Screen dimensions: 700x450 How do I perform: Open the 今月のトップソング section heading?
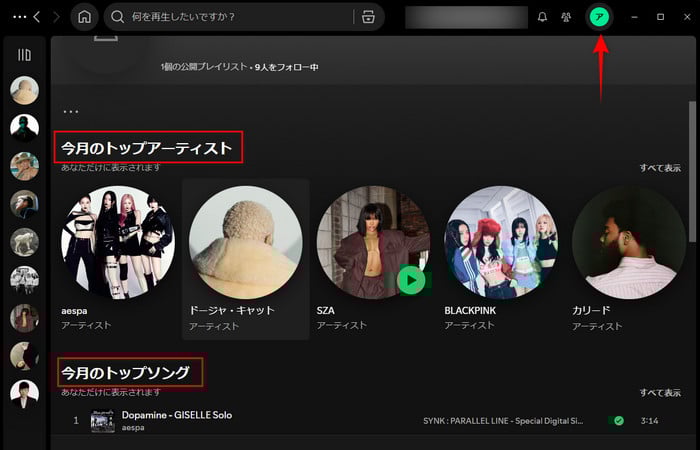(x=125, y=372)
